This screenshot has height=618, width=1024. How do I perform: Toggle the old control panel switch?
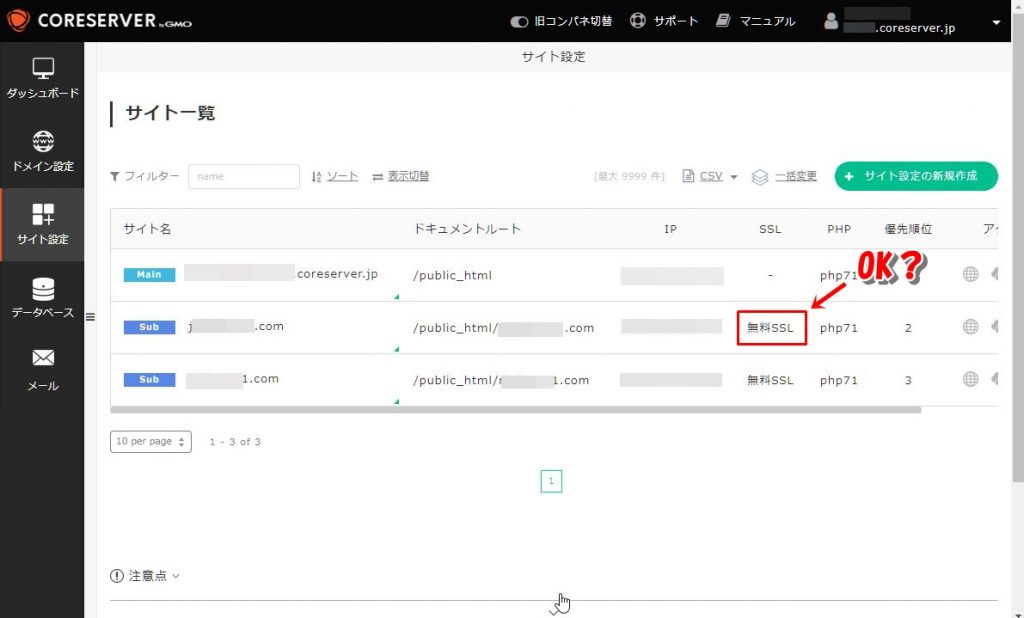pyautogui.click(x=519, y=21)
